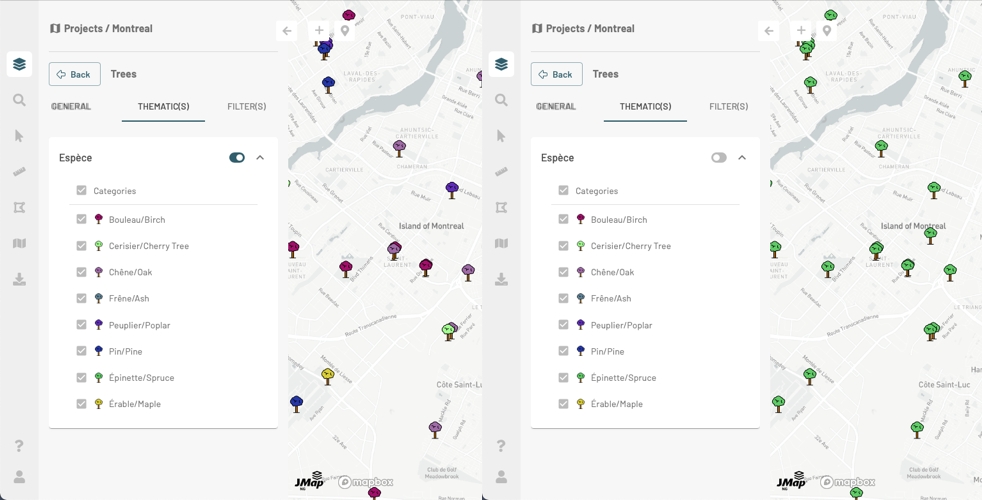Screen dimensions: 982x500
Task: Turn off the enabled Espèce thematic toggle
Action: pyautogui.click(x=237, y=158)
